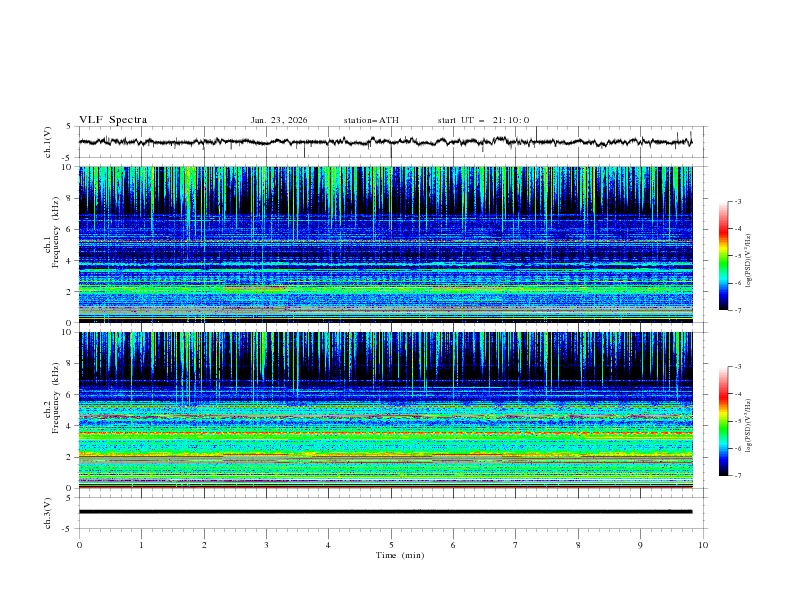Click time axis tick label '7'
This screenshot has width=792, height=612.
tap(516, 545)
